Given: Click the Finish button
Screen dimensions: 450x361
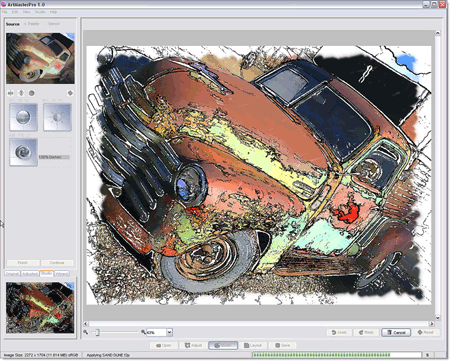Looking at the screenshot, I should coord(23,263).
